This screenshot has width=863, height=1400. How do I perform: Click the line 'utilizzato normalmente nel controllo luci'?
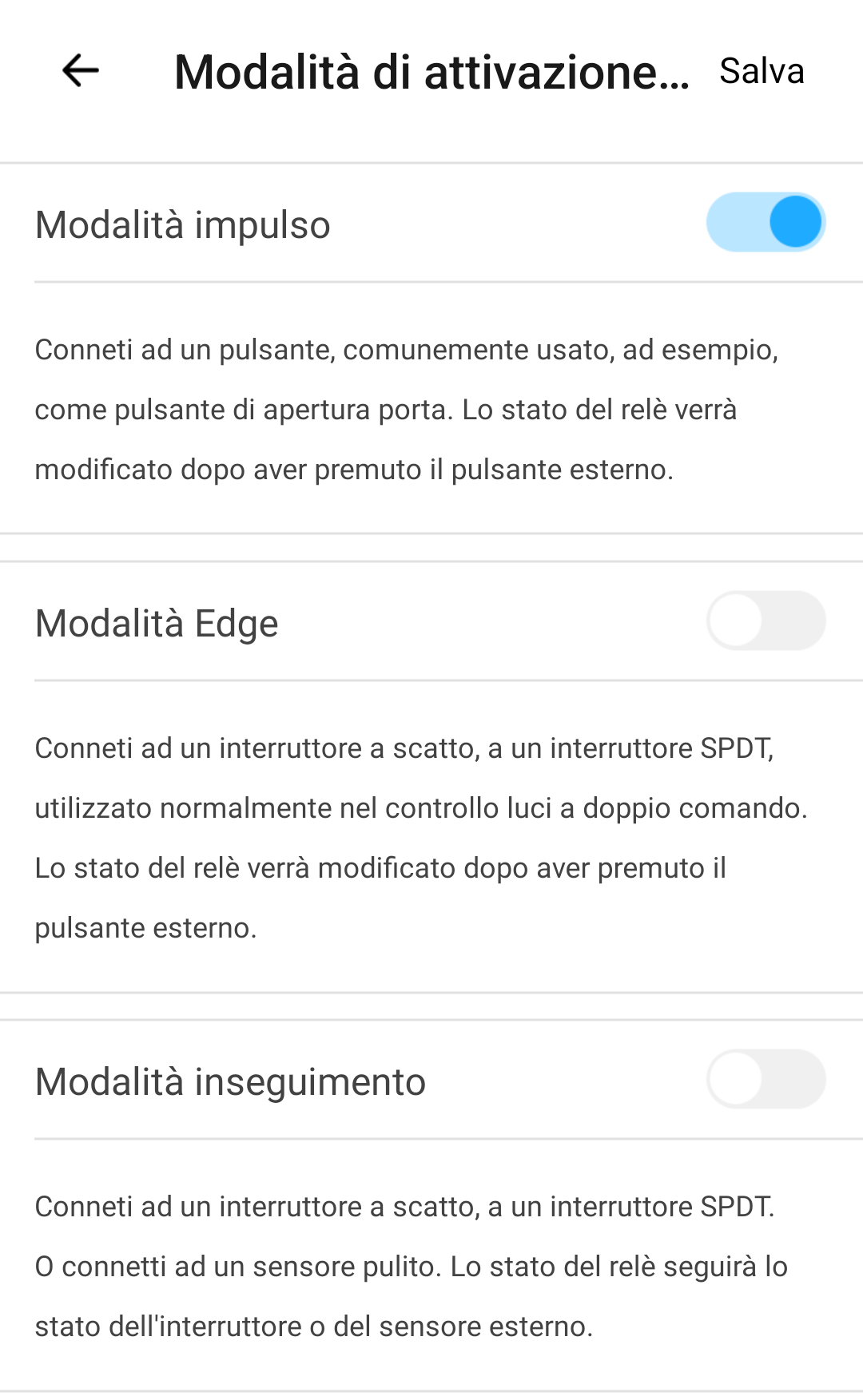pos(421,808)
